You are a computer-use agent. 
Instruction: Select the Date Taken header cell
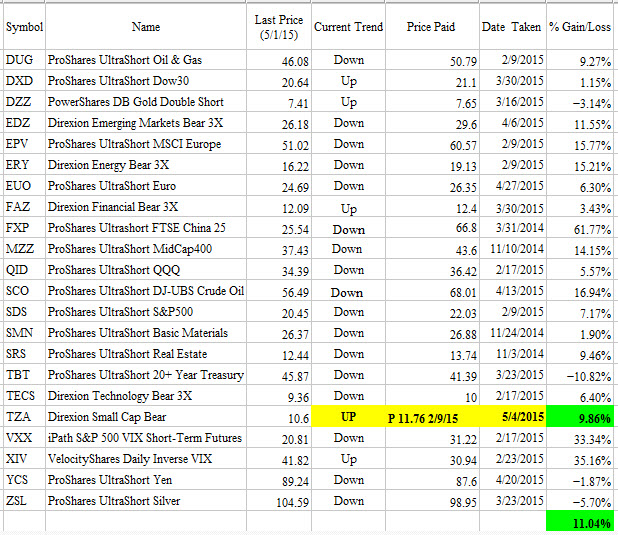[512, 27]
